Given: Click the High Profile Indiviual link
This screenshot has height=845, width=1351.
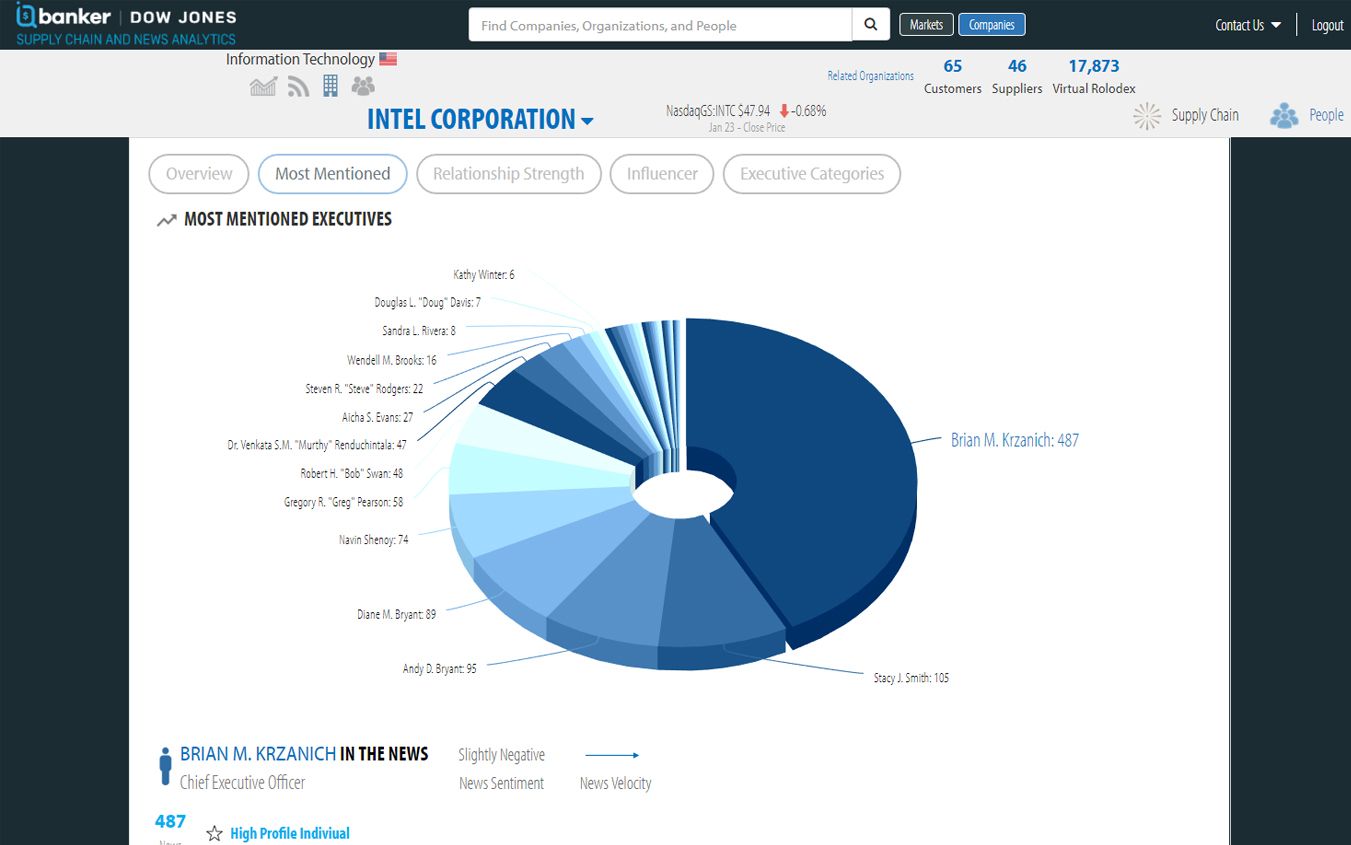Looking at the screenshot, I should point(290,833).
